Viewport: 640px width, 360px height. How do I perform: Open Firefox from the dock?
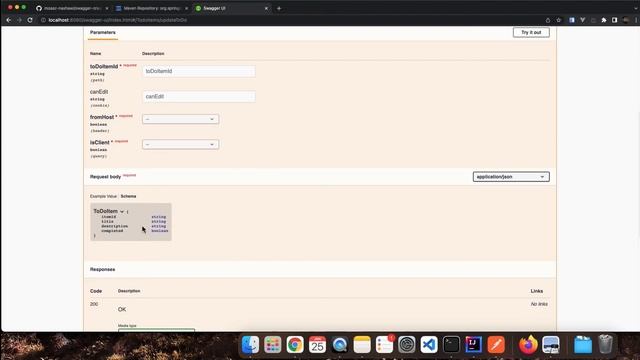click(x=528, y=345)
